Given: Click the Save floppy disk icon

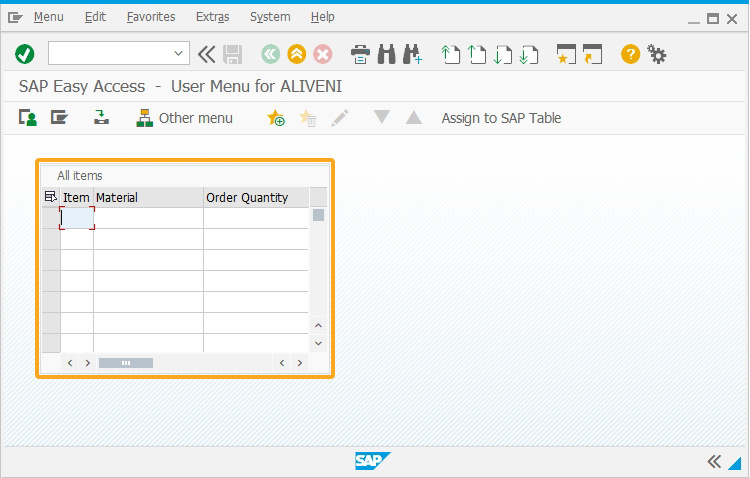Looking at the screenshot, I should 233,54.
